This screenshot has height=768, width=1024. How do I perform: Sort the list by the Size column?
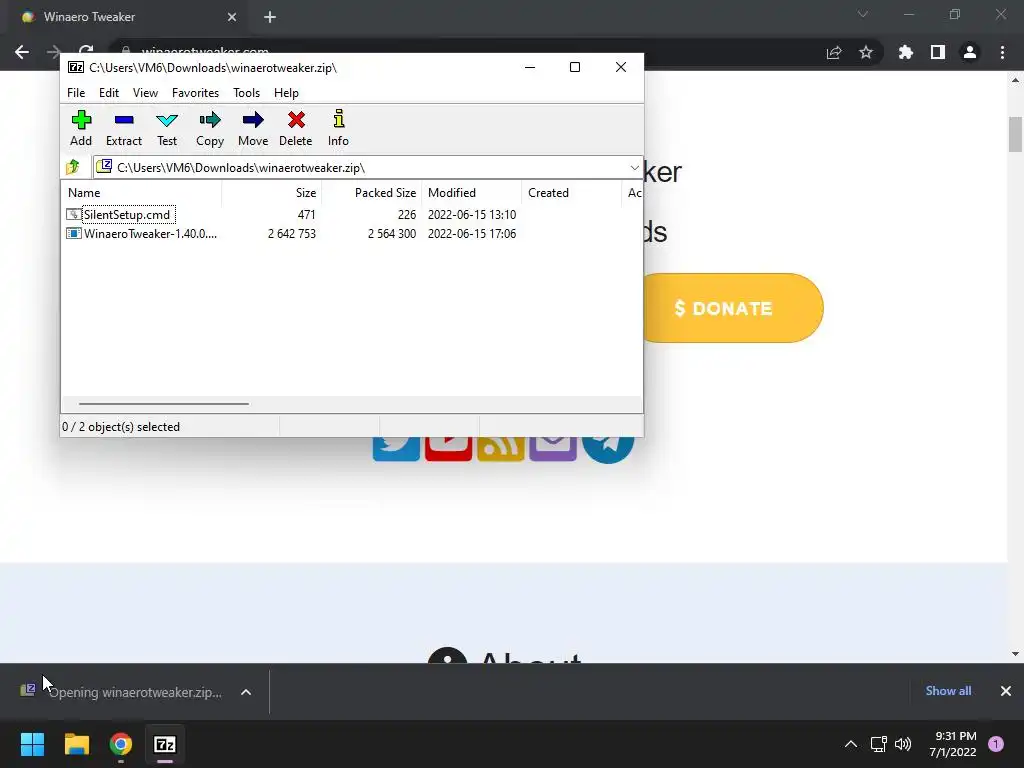(x=272, y=193)
